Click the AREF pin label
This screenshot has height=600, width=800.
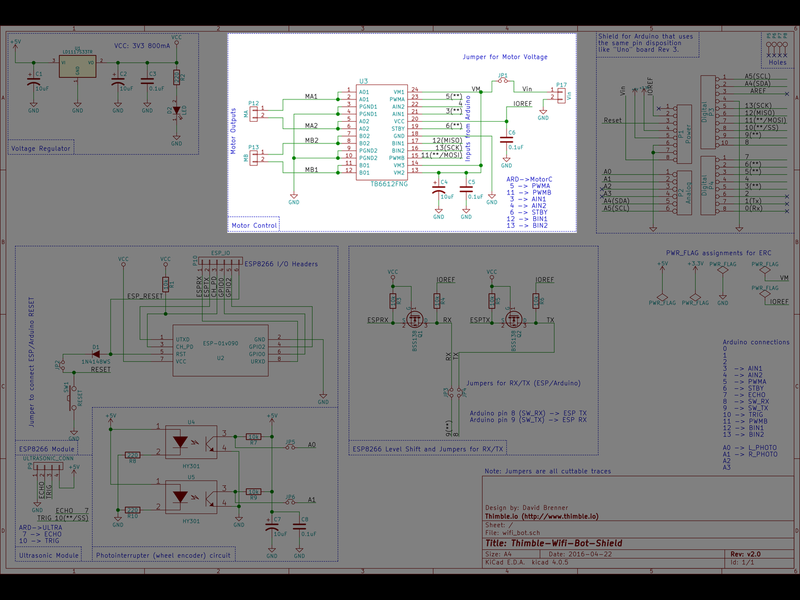point(758,91)
